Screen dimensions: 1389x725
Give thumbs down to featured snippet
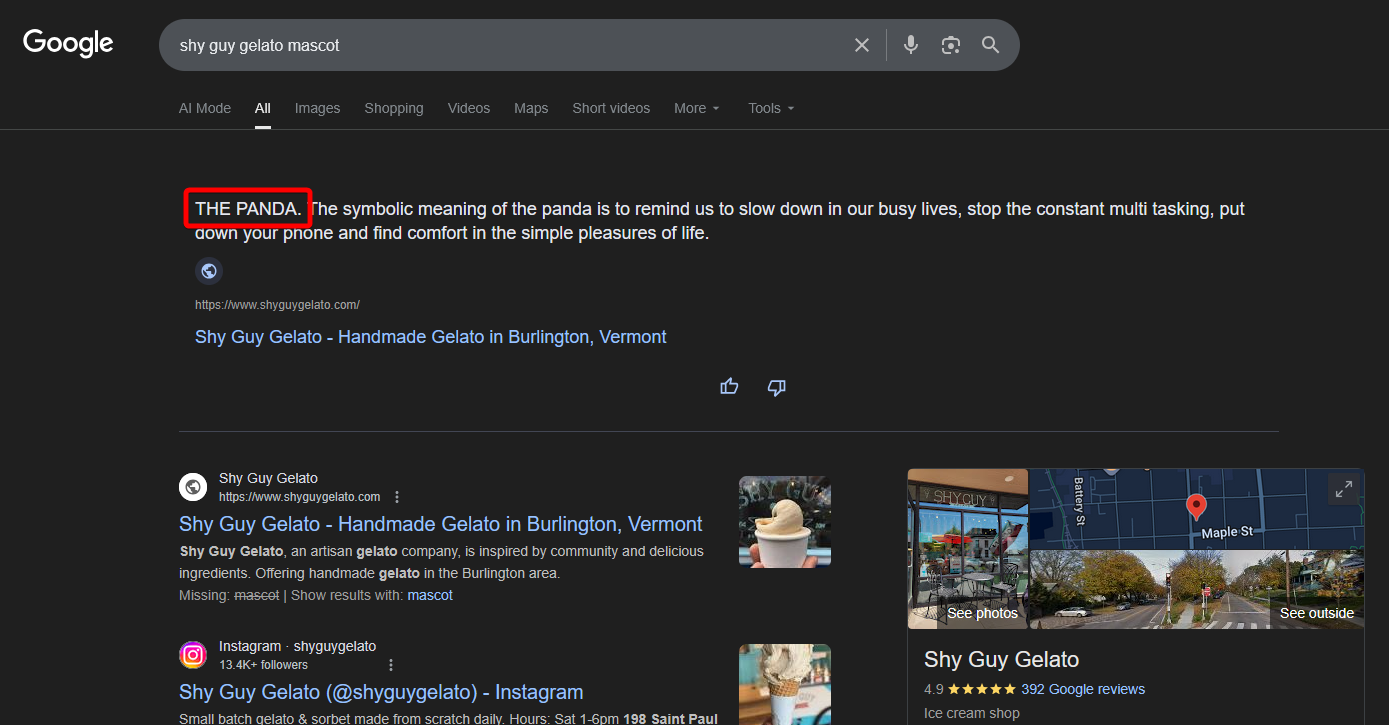coord(776,387)
